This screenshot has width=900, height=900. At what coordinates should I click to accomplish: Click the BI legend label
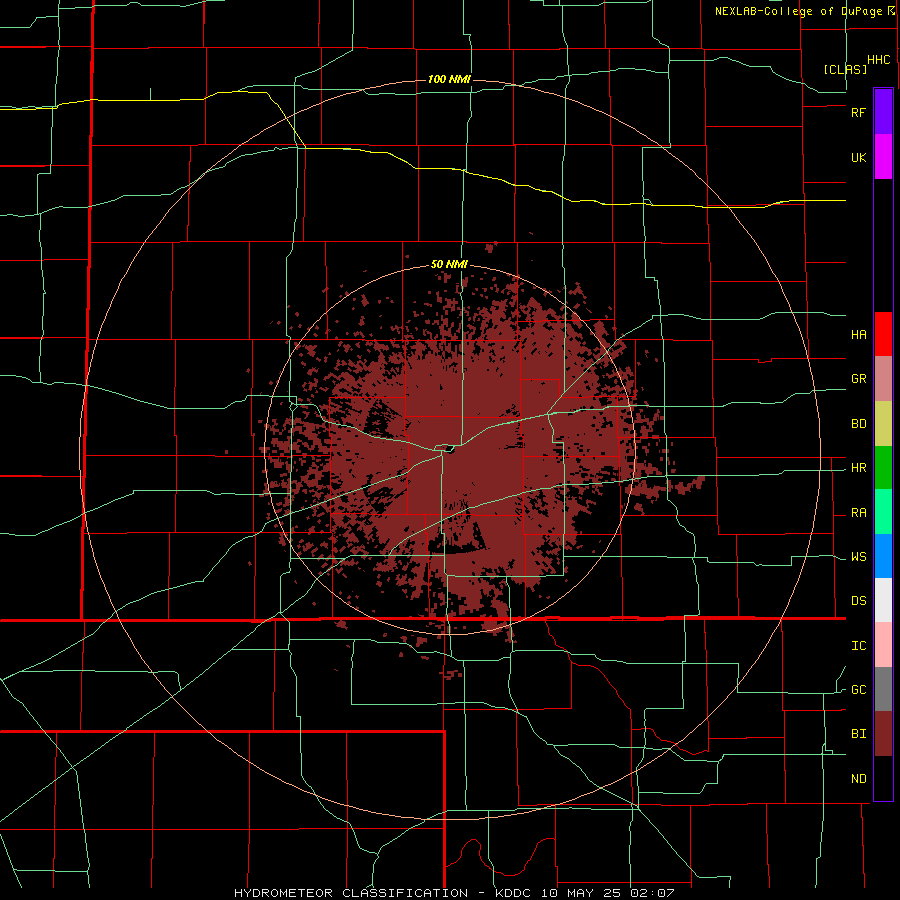859,734
